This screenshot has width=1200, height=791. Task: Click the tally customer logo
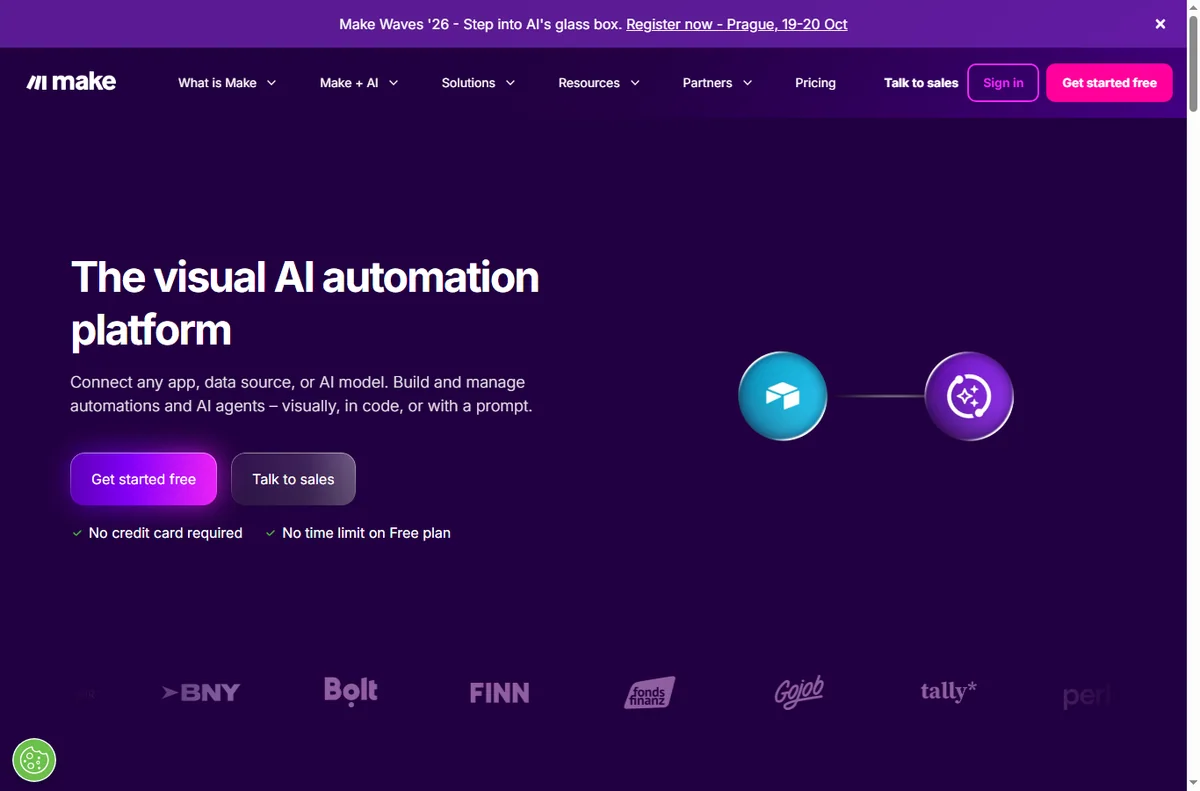point(948,691)
